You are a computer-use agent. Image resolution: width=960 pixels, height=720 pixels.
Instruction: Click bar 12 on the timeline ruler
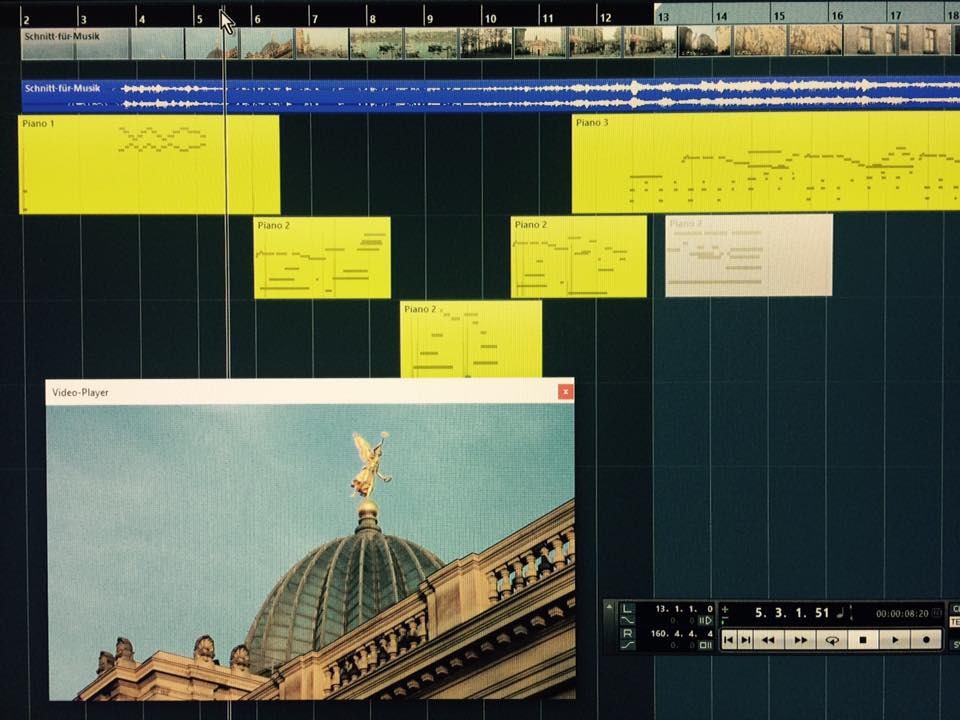606,18
